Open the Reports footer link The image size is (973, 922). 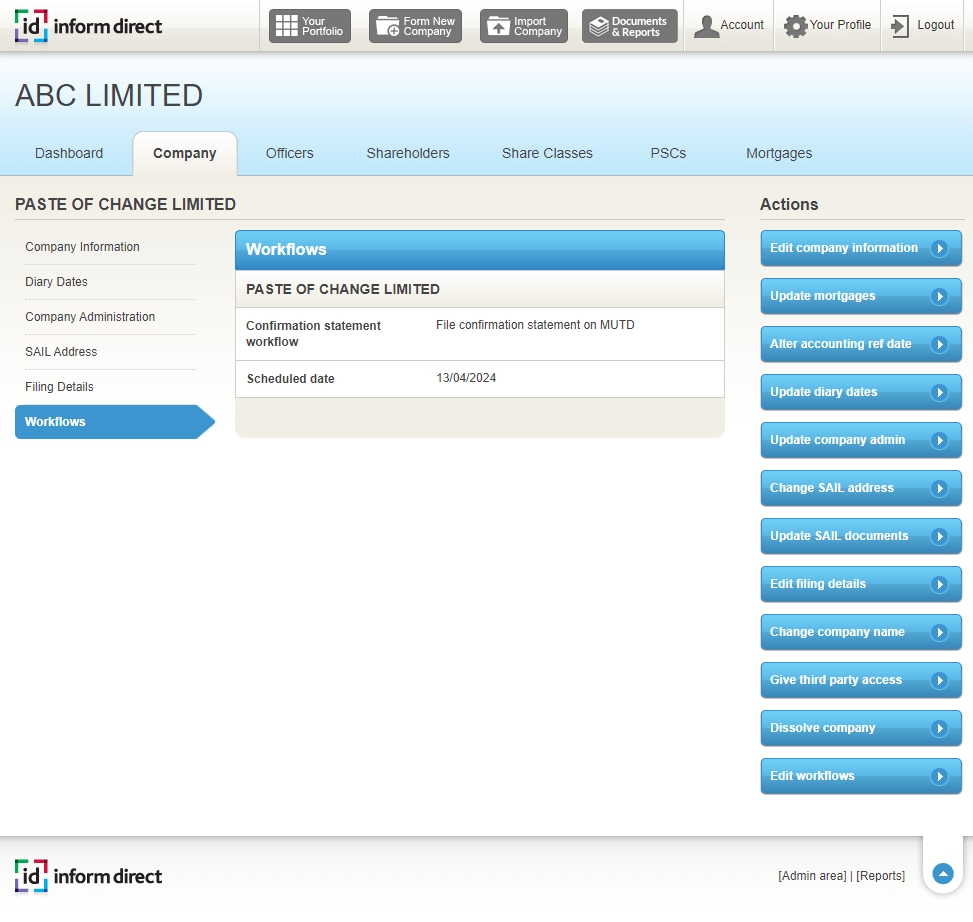pyautogui.click(x=880, y=876)
